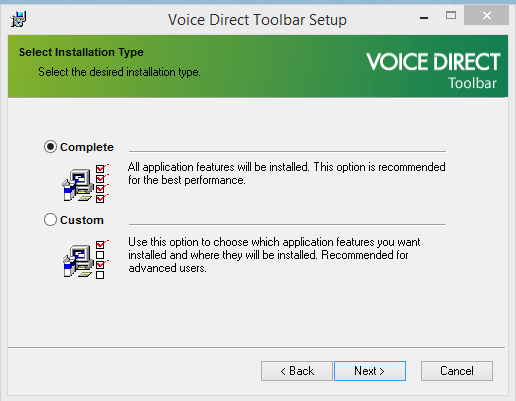Cancel the installation

point(457,371)
